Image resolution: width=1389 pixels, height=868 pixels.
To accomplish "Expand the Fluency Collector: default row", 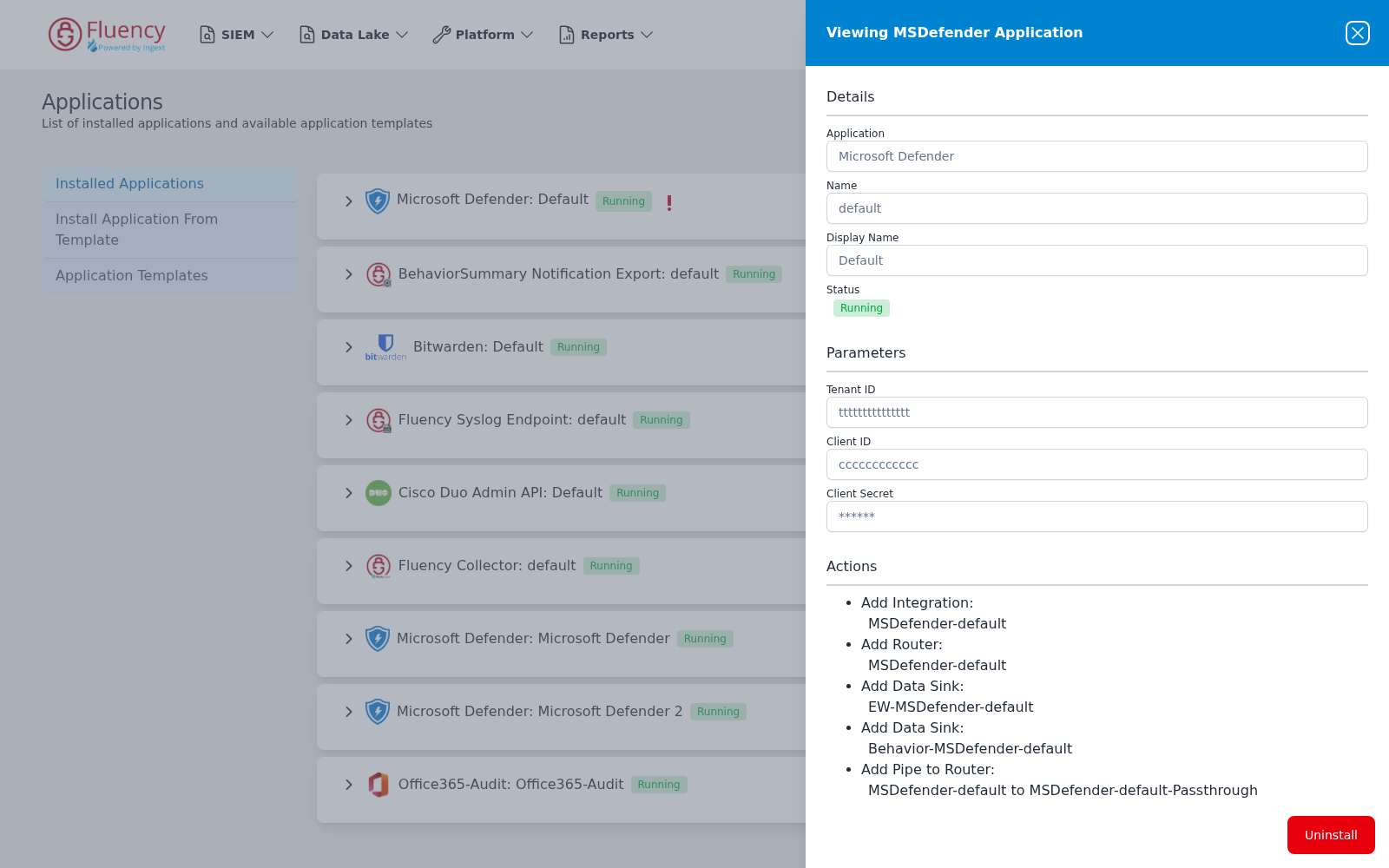I will 349,566.
